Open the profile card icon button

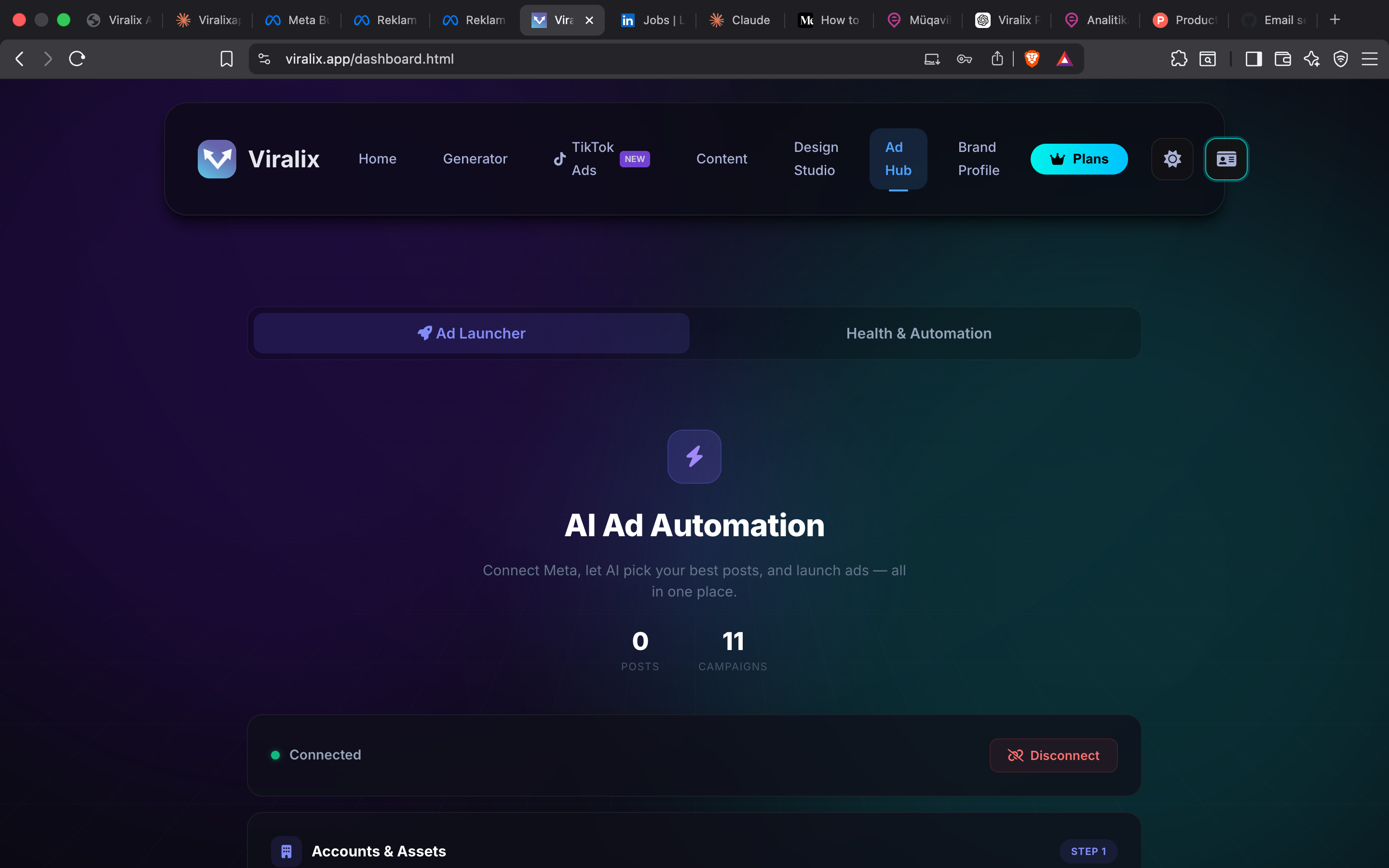pos(1226,159)
